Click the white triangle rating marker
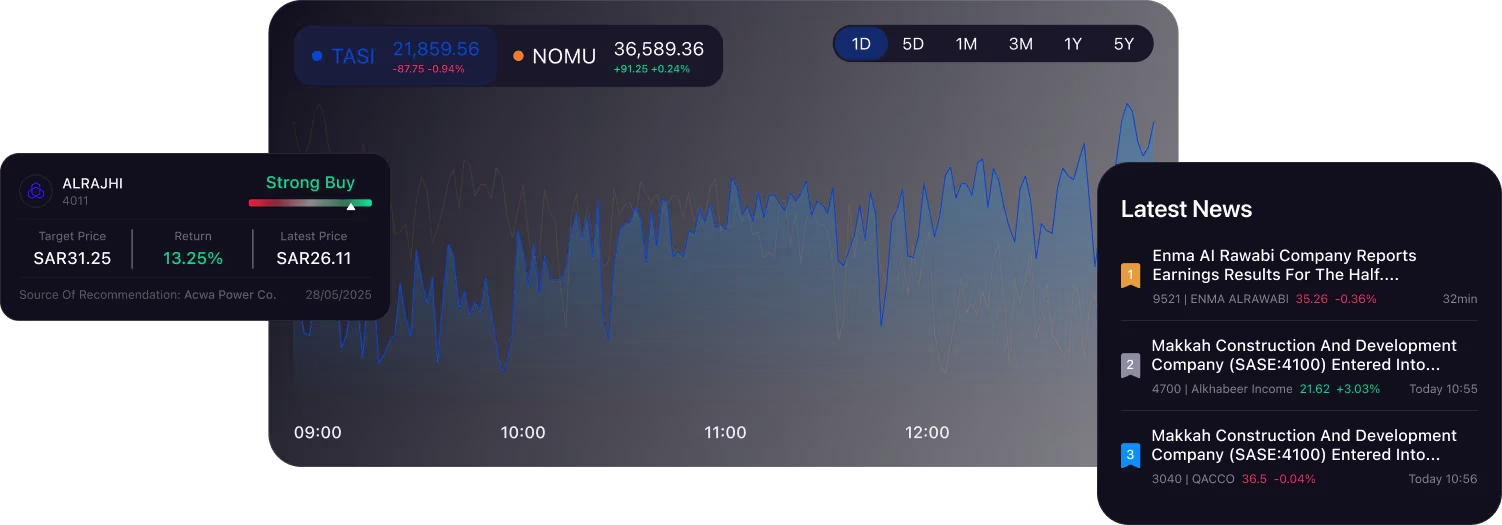 (x=350, y=207)
